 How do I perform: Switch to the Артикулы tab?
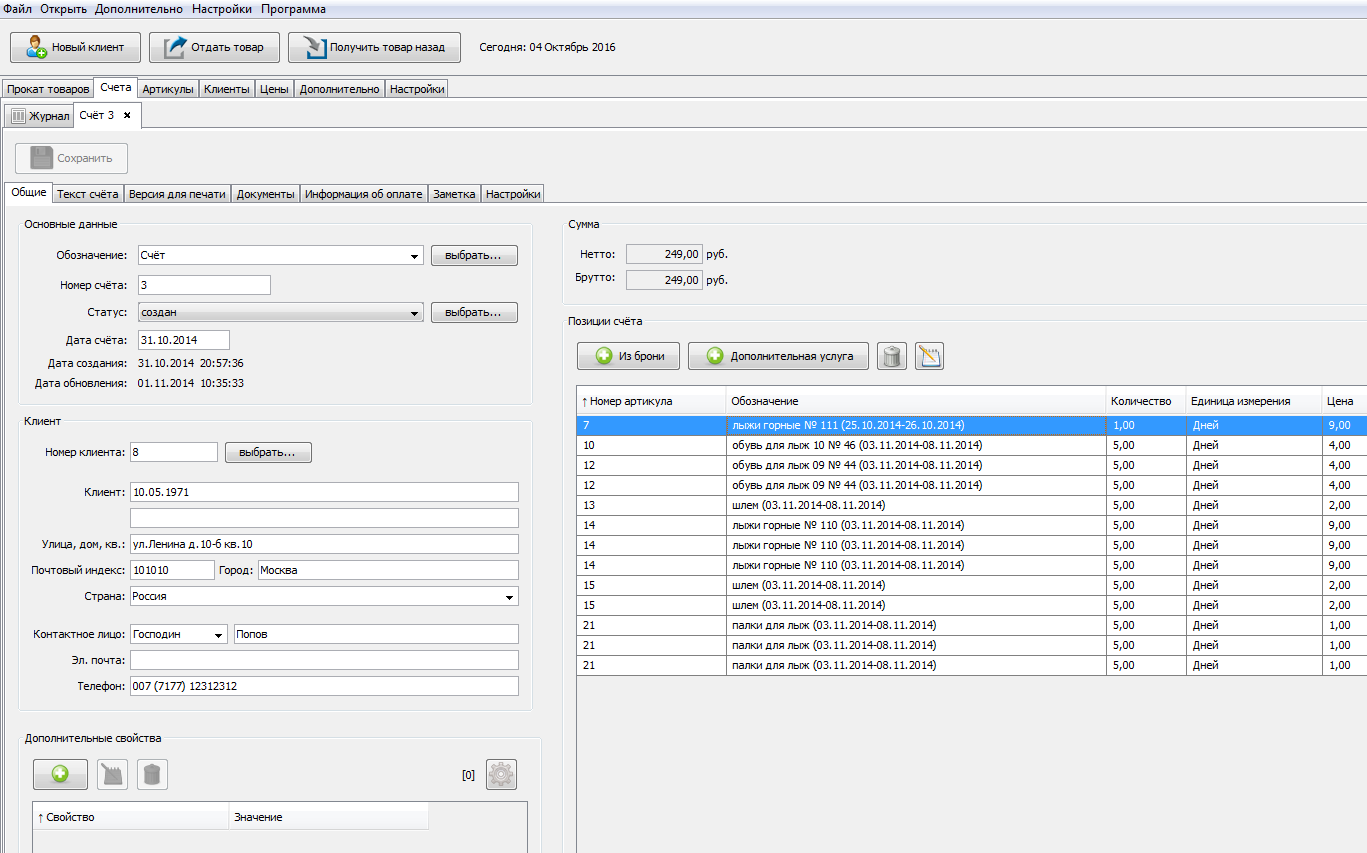tap(168, 89)
